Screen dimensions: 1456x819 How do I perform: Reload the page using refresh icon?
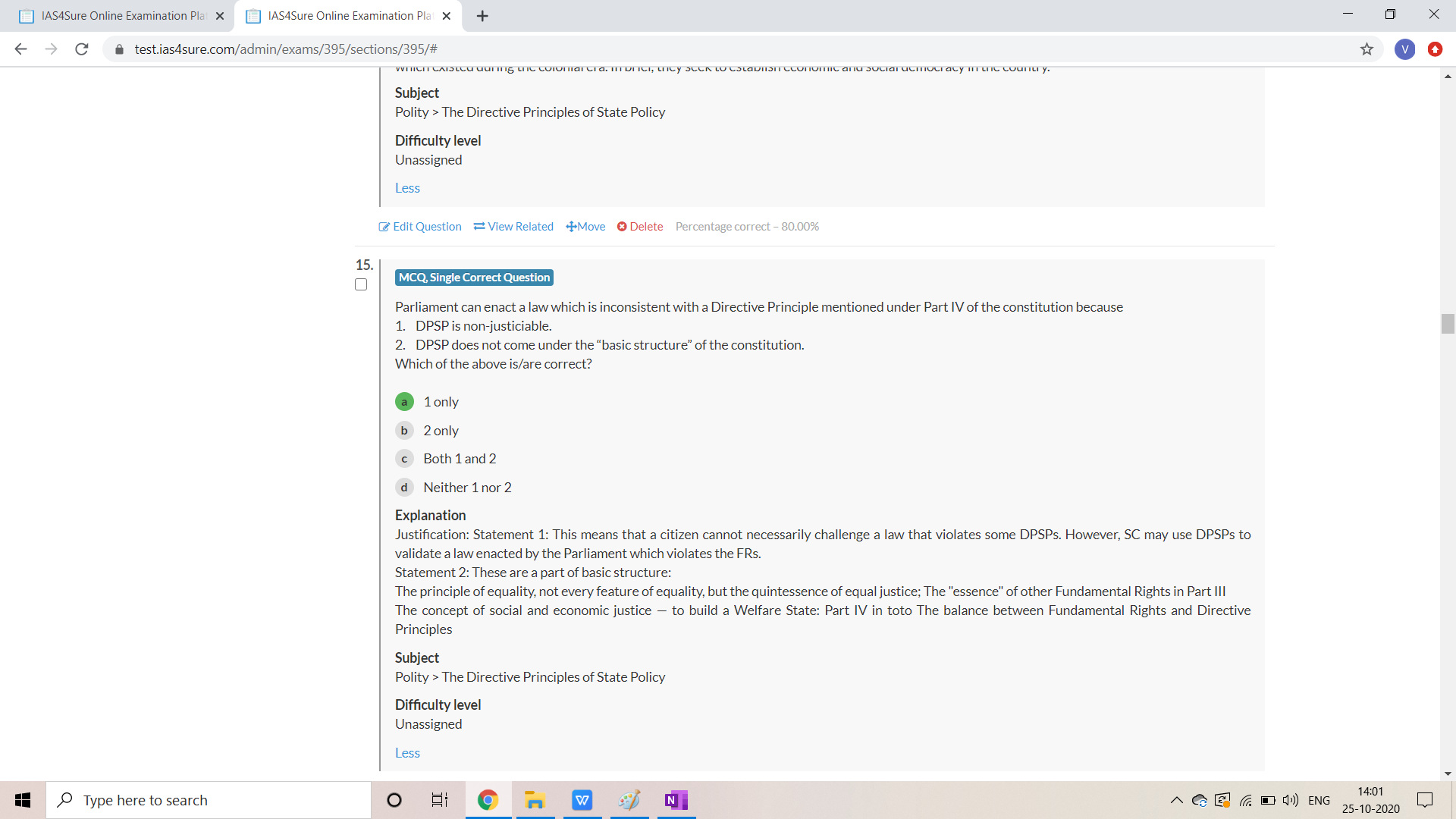click(82, 49)
